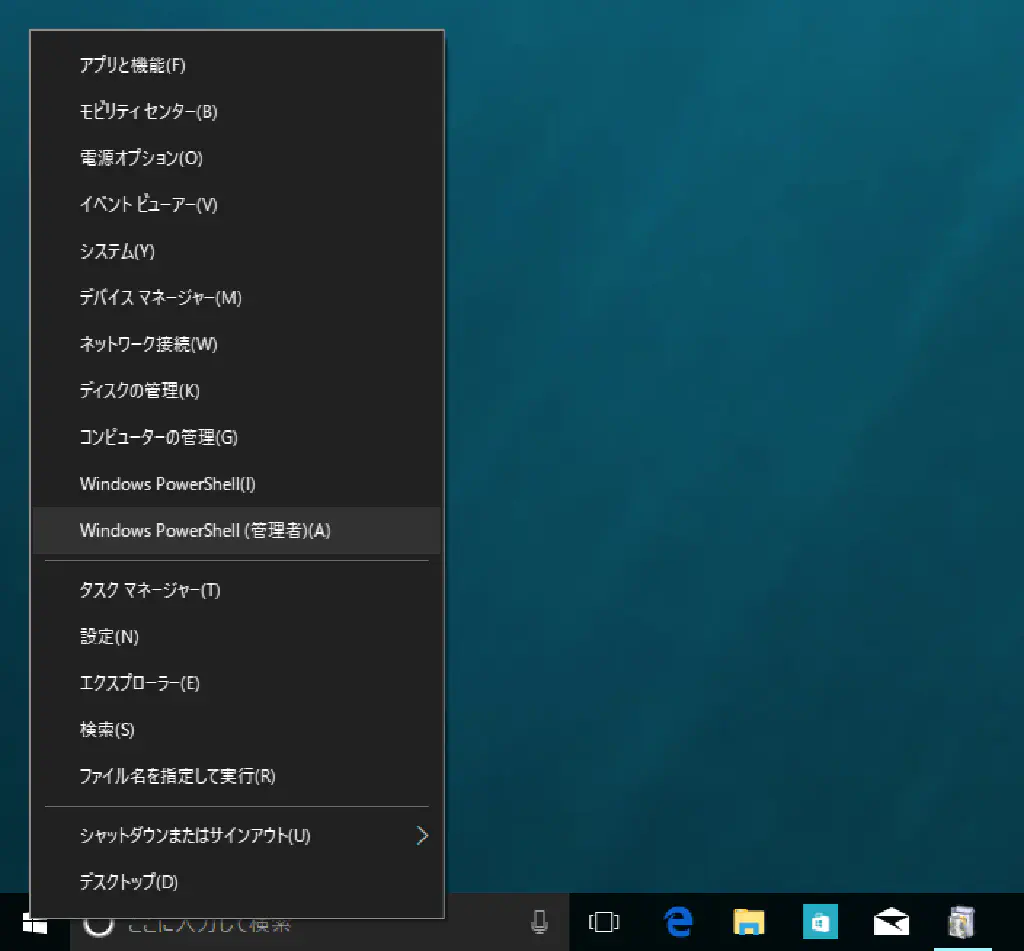Launch イベント ビューアー(V)
Viewport: 1024px width, 951px height.
[236, 204]
